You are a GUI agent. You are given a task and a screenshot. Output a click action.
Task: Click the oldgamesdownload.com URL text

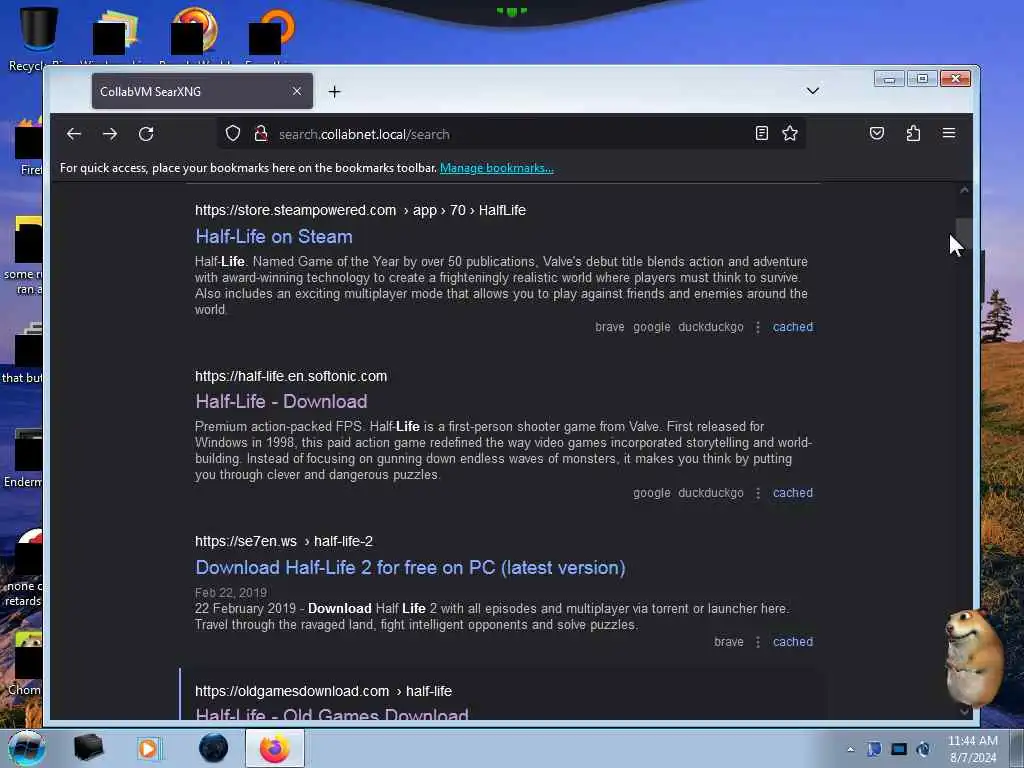pos(323,691)
